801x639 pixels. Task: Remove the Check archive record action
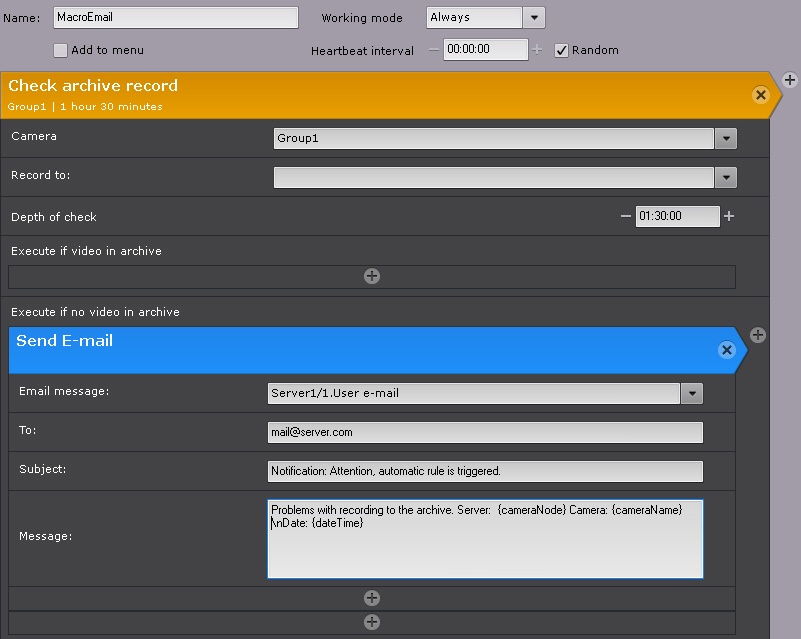[760, 95]
